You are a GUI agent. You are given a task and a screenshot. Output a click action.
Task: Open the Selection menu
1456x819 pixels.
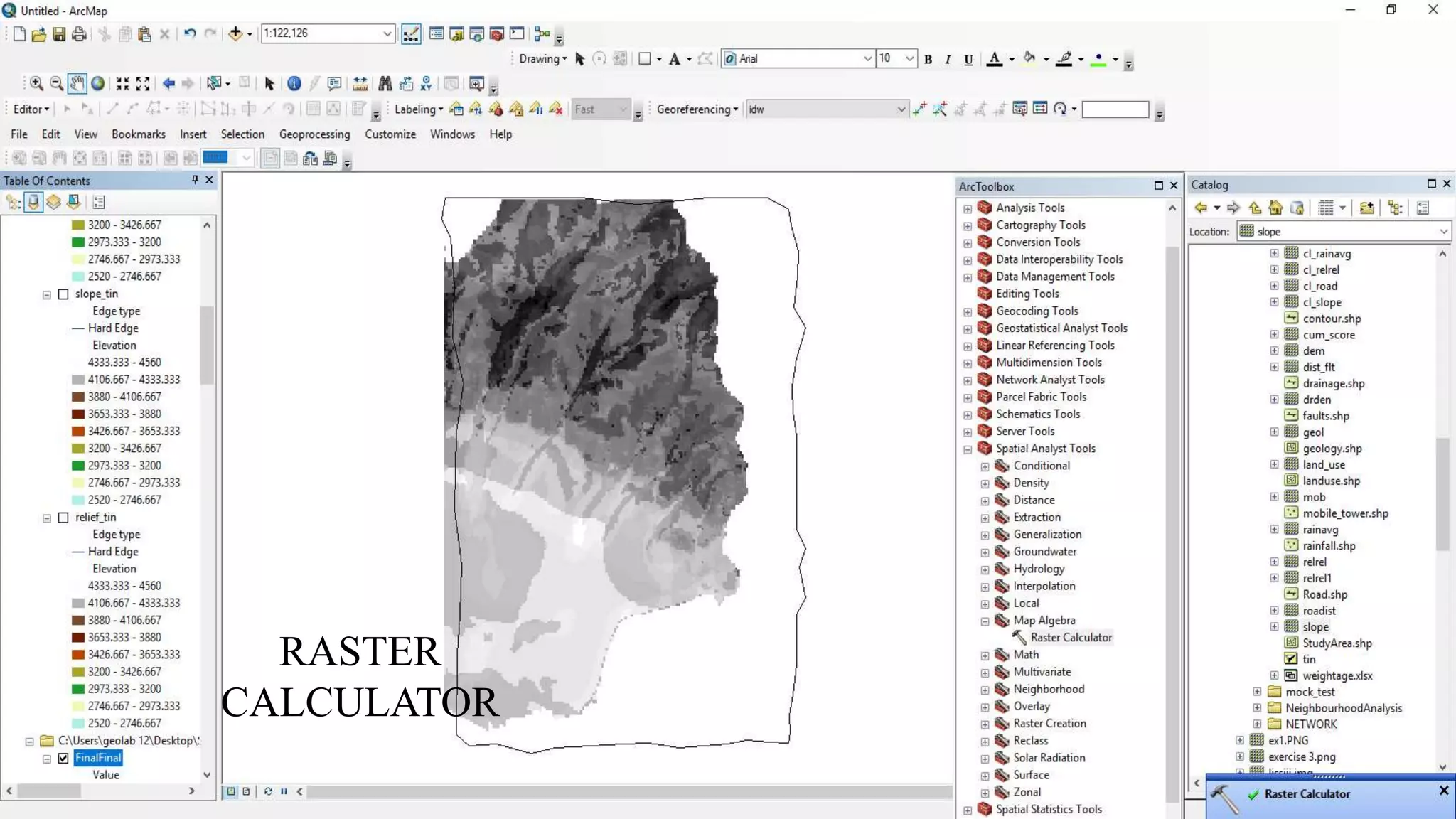coord(242,134)
